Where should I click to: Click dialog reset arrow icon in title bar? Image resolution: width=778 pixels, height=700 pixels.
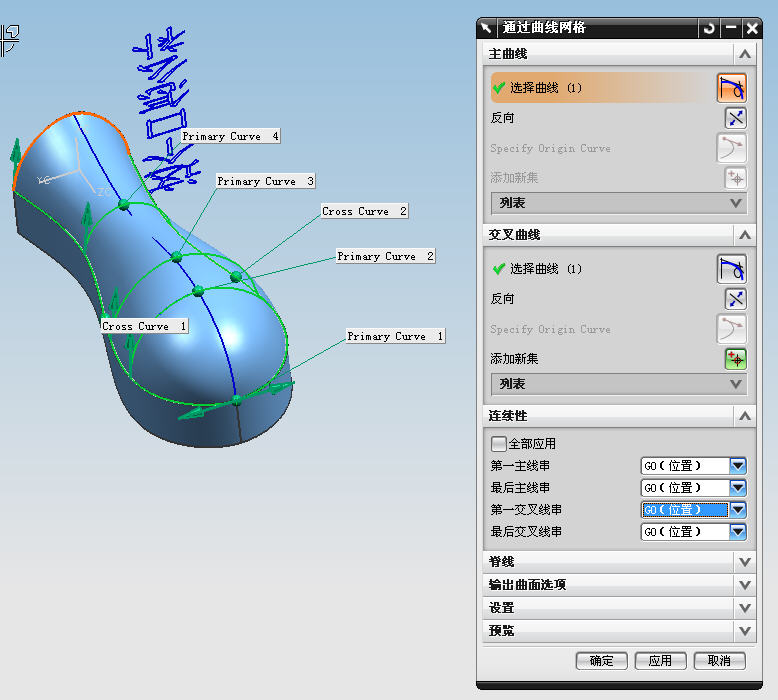tap(709, 28)
